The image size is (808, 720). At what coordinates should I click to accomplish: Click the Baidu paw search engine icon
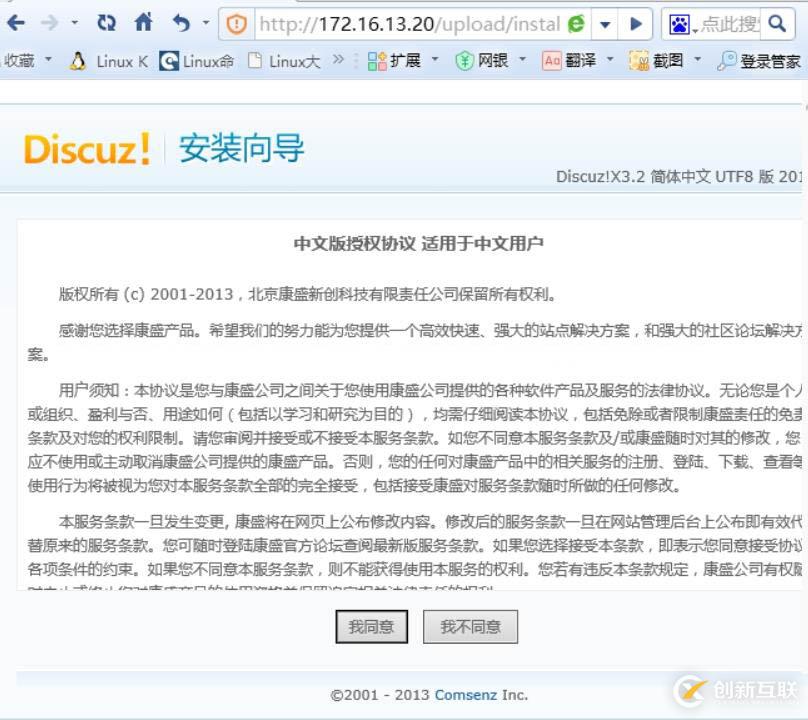pyautogui.click(x=679, y=24)
